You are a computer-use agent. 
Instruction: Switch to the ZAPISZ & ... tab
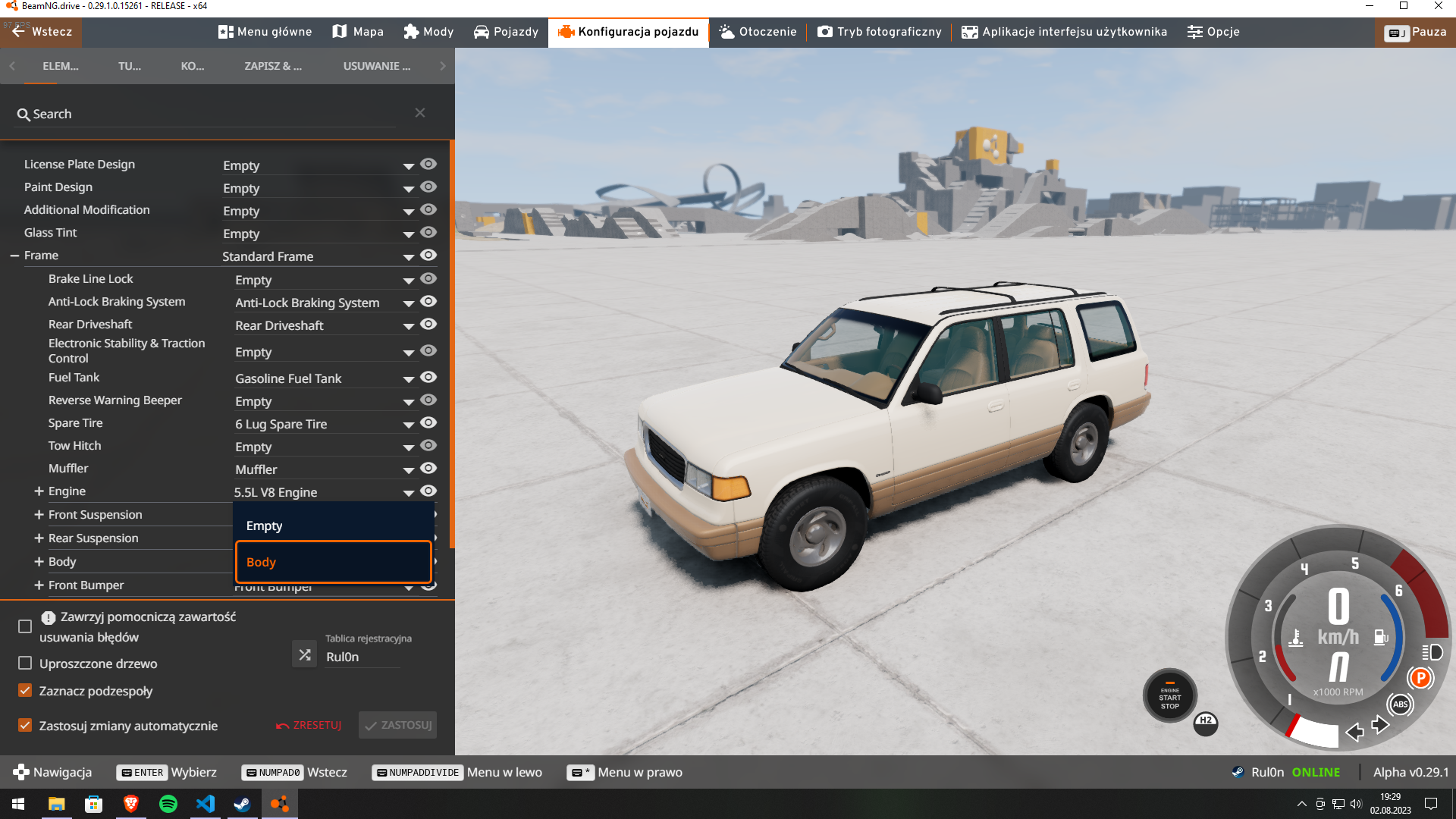(x=273, y=66)
